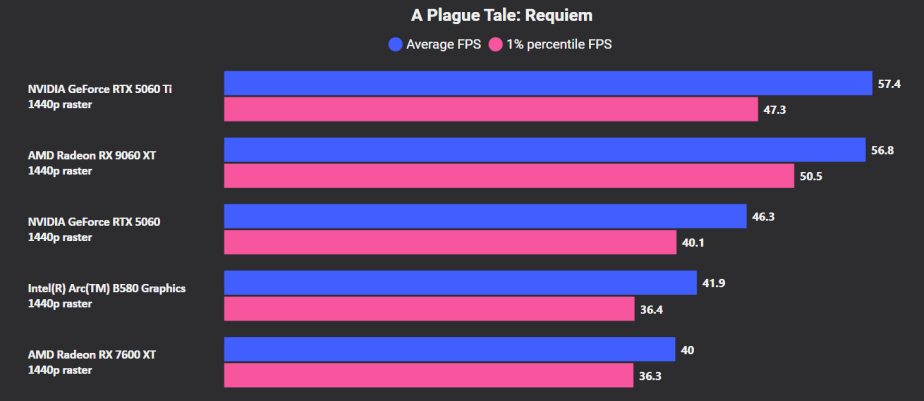This screenshot has height=401, width=924.
Task: Click the pink 1% percentile legend circle
Action: [495, 44]
